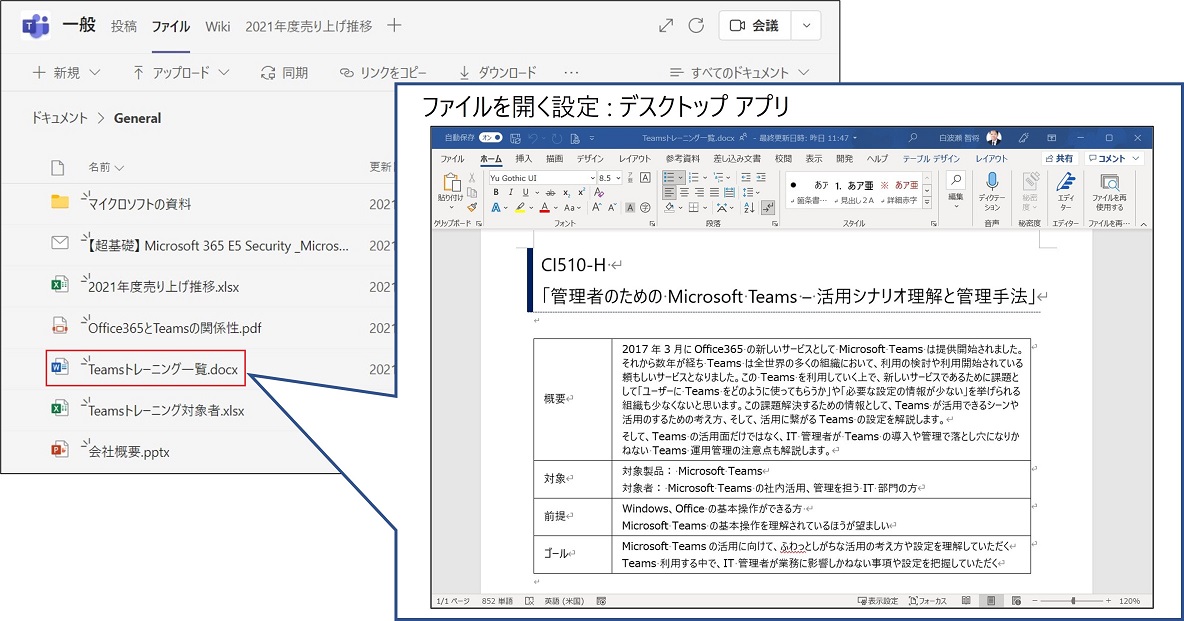Collapse the Word ribbon with the chevron
This screenshot has height=621, width=1184.
[x=1143, y=224]
